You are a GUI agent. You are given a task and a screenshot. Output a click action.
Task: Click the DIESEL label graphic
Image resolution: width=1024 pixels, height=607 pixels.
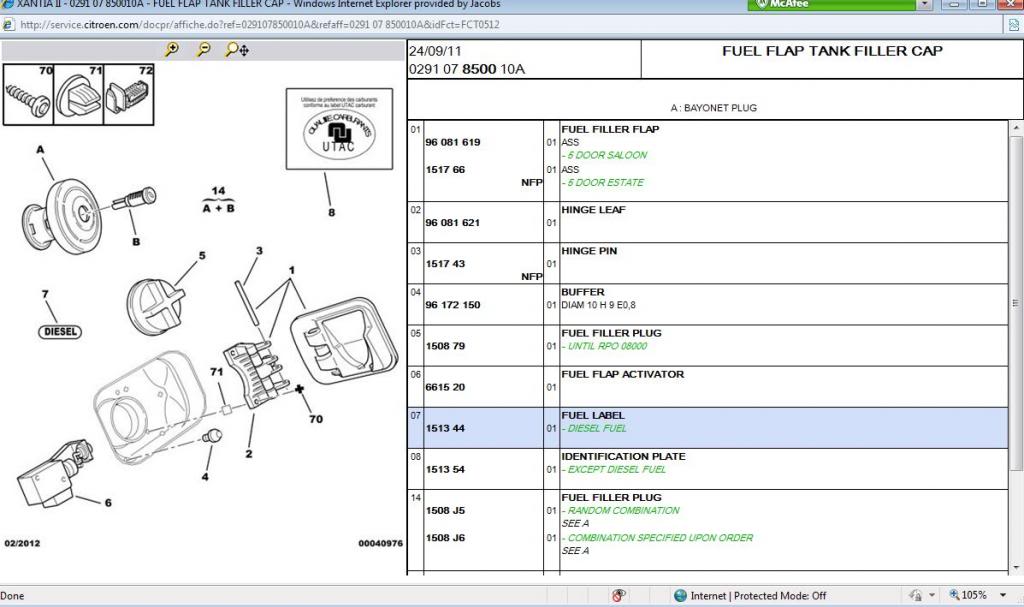[x=60, y=331]
